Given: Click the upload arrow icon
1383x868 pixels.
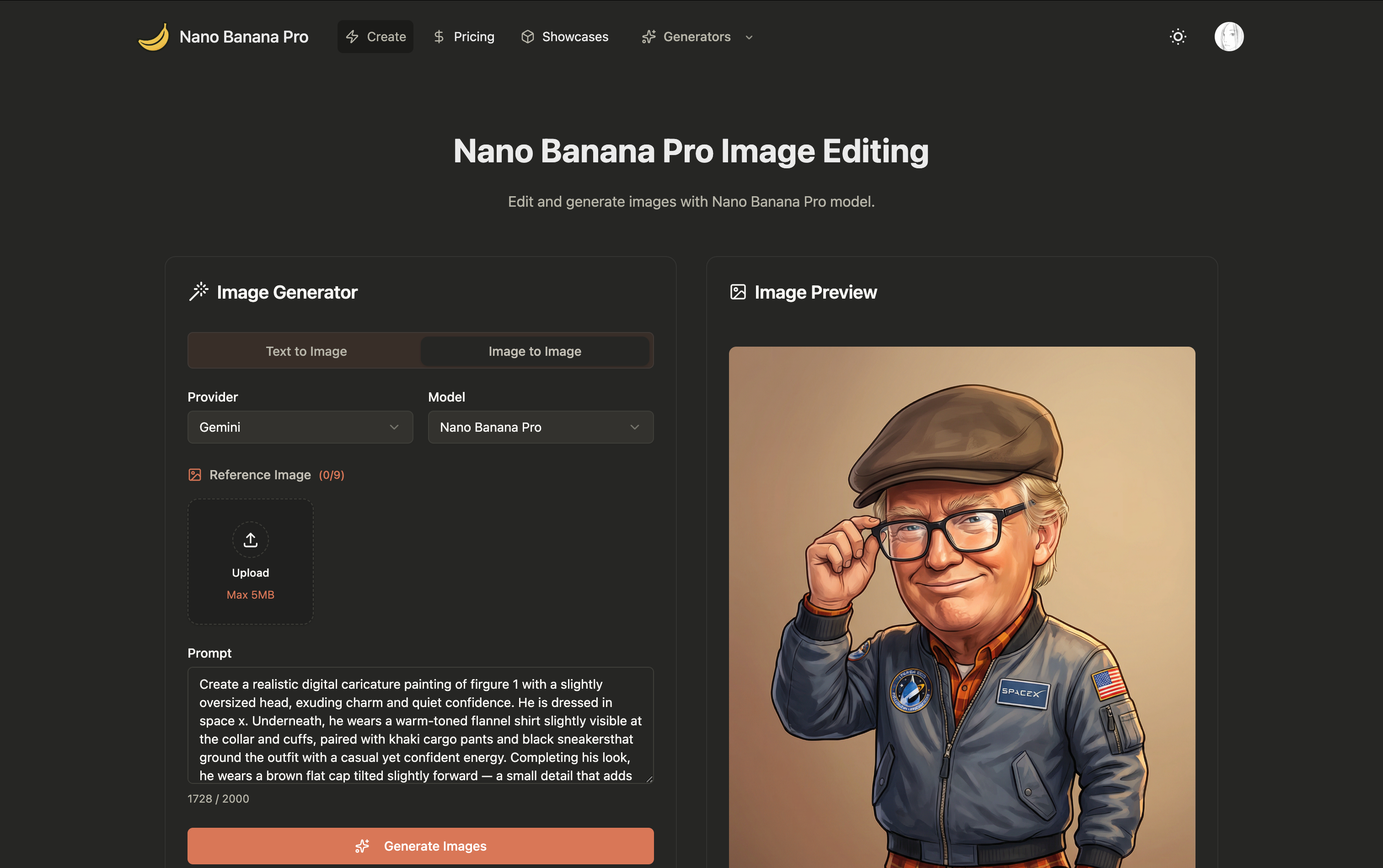Looking at the screenshot, I should 250,539.
